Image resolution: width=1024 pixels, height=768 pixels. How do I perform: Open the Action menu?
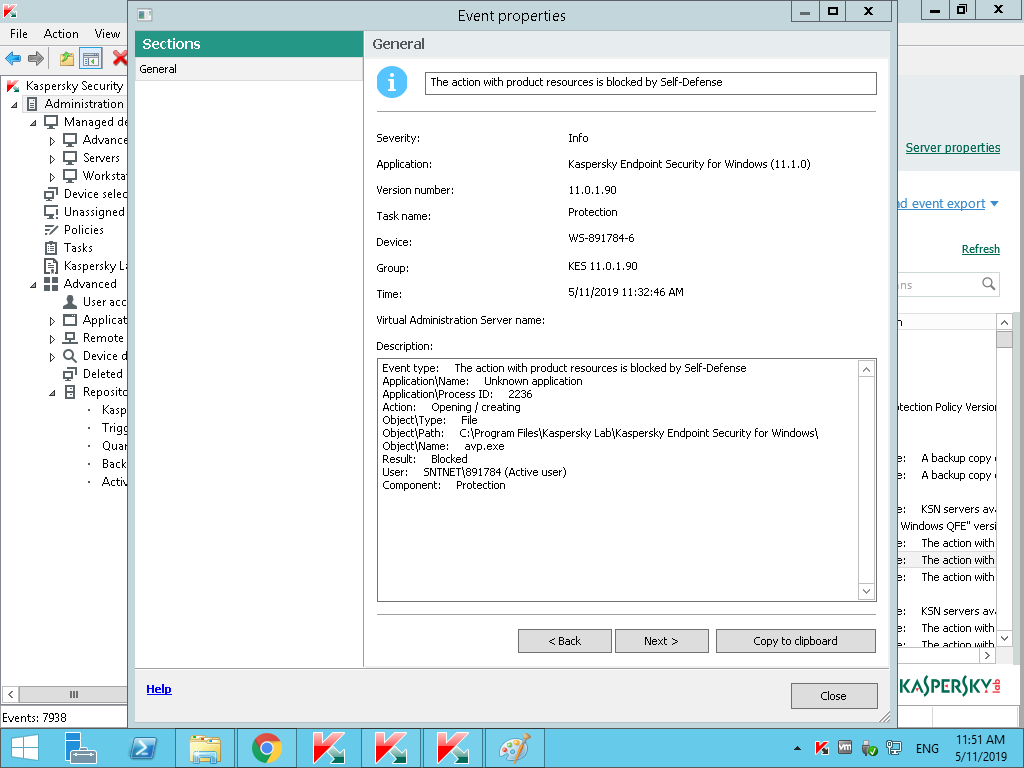(x=61, y=34)
